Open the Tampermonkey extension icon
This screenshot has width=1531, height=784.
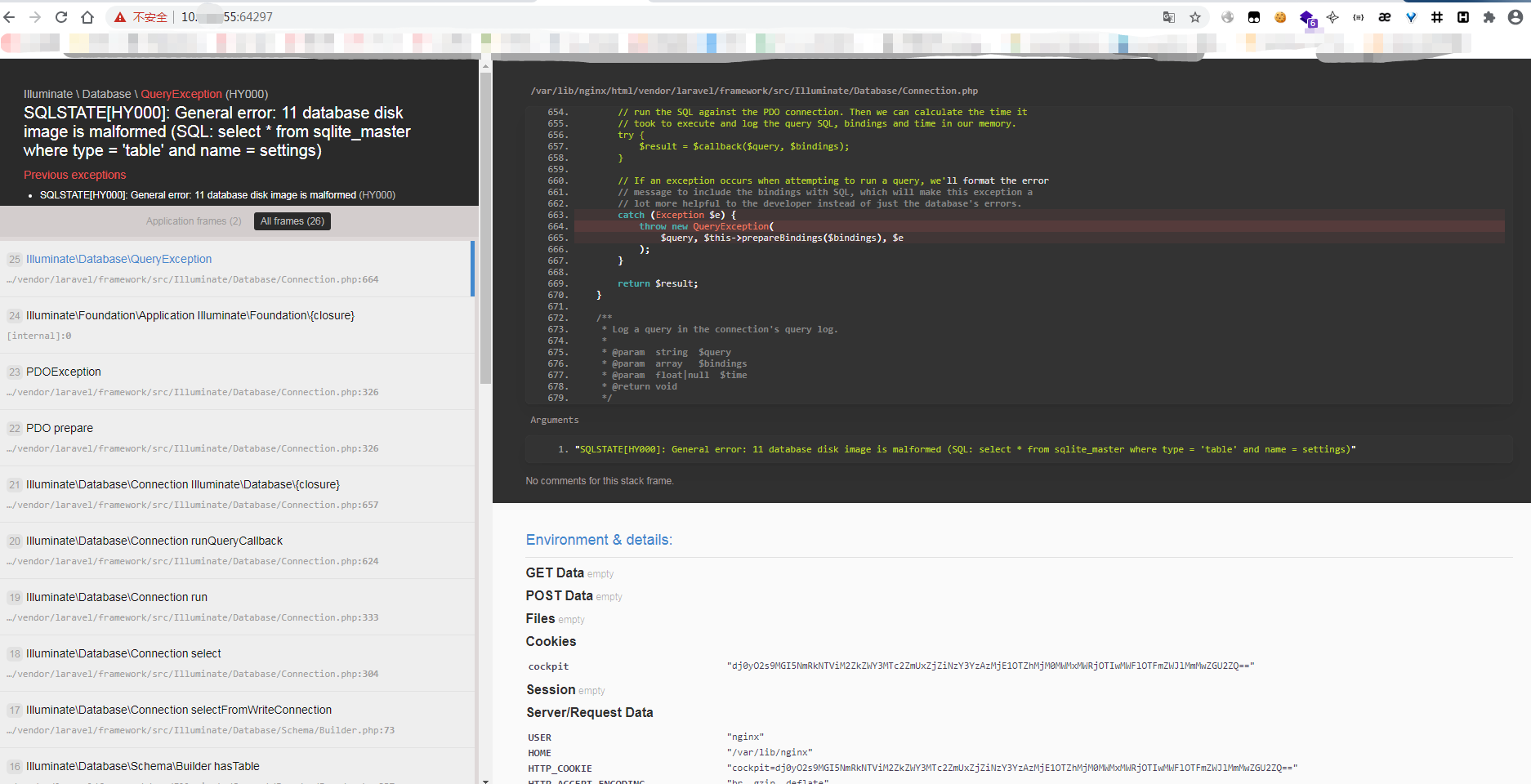pos(1254,17)
